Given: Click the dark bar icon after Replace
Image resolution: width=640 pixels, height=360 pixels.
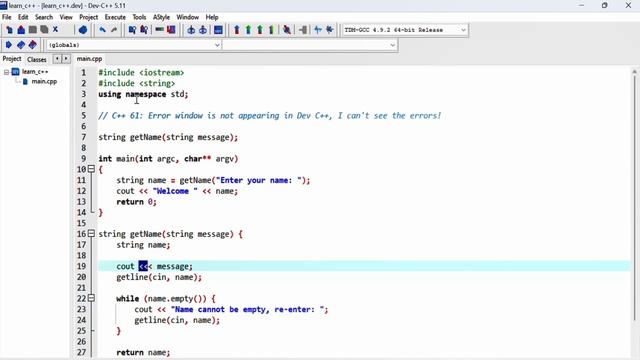Looking at the screenshot, I should coord(160,30).
